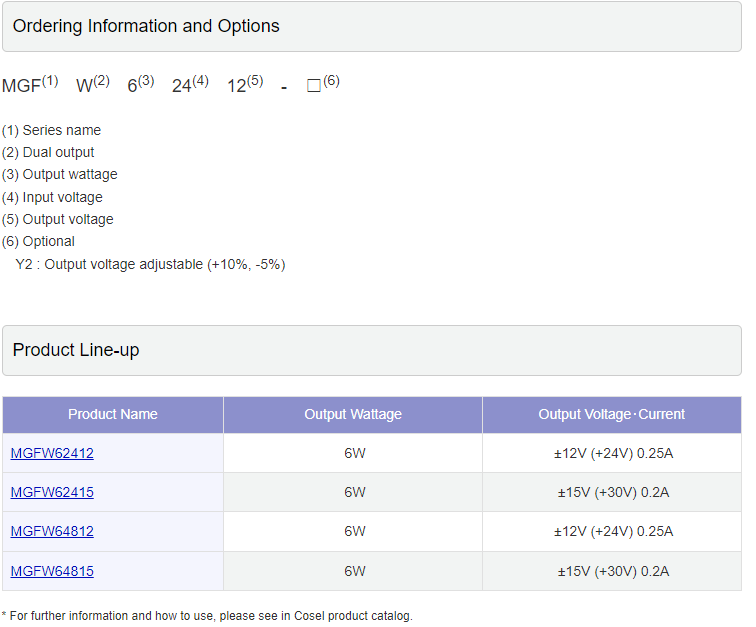Click the "(1) Series name" legend text

(x=51, y=130)
